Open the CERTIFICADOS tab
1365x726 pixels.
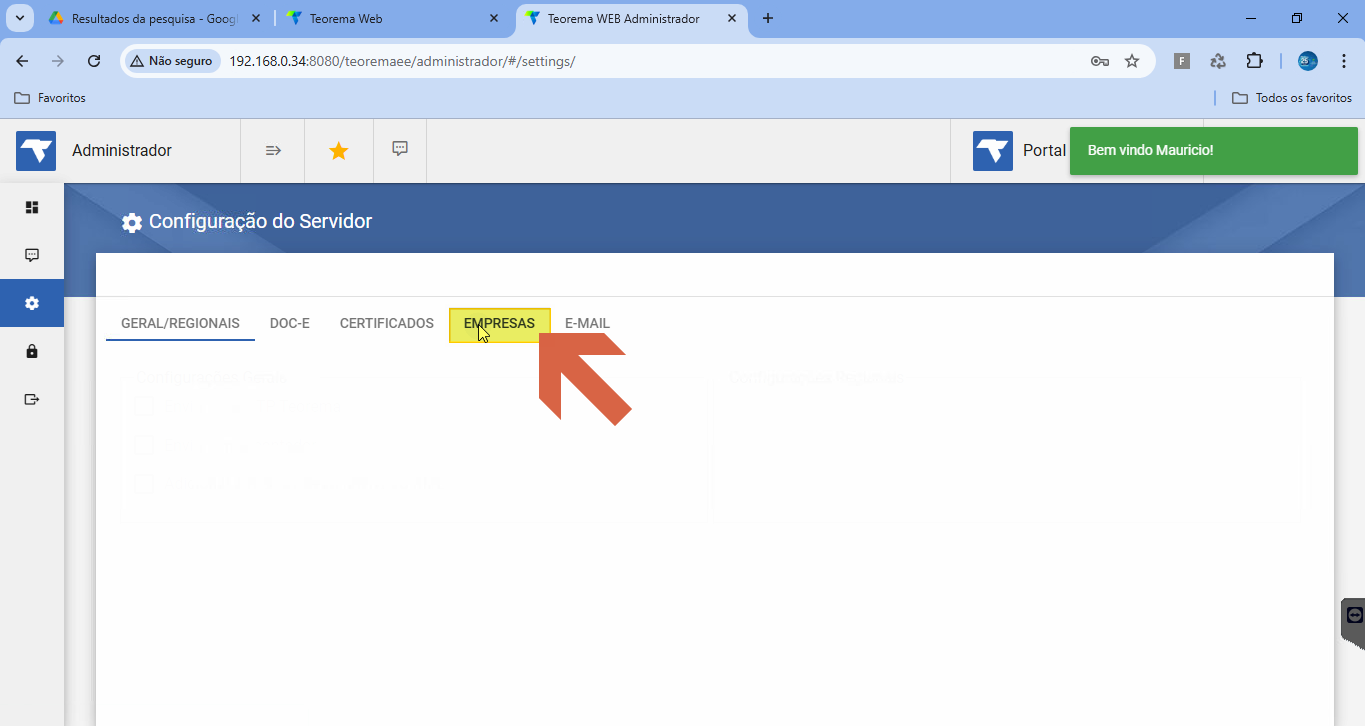click(x=387, y=323)
